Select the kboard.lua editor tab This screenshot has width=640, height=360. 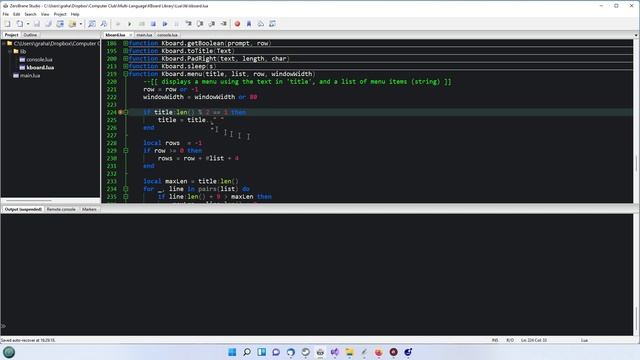pos(116,35)
